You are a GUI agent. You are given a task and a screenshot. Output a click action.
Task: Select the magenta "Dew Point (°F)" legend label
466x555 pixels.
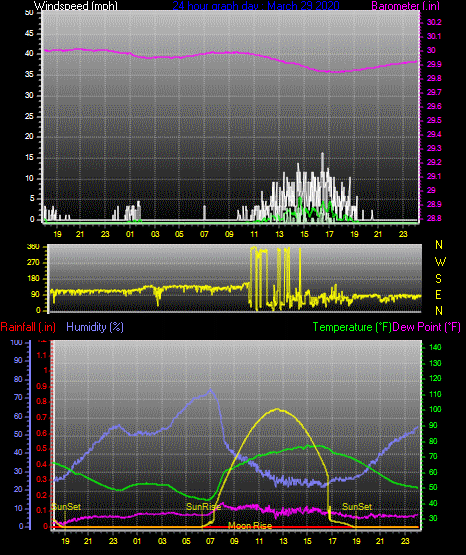point(427,327)
